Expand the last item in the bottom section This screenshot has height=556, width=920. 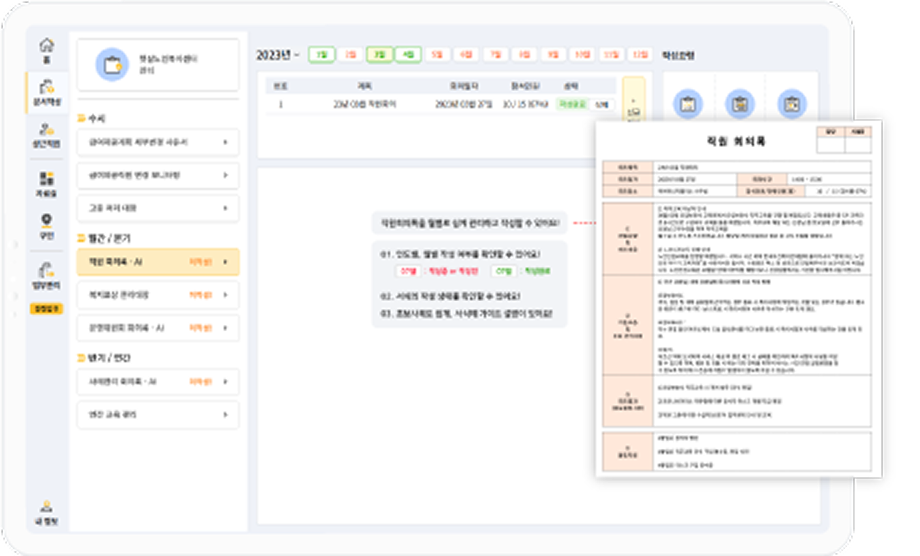click(225, 414)
